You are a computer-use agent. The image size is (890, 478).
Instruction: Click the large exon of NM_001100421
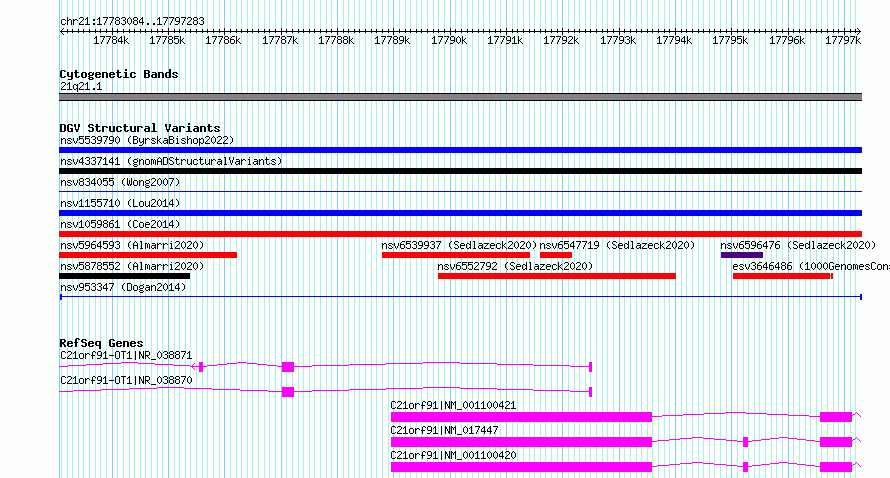tap(521, 417)
